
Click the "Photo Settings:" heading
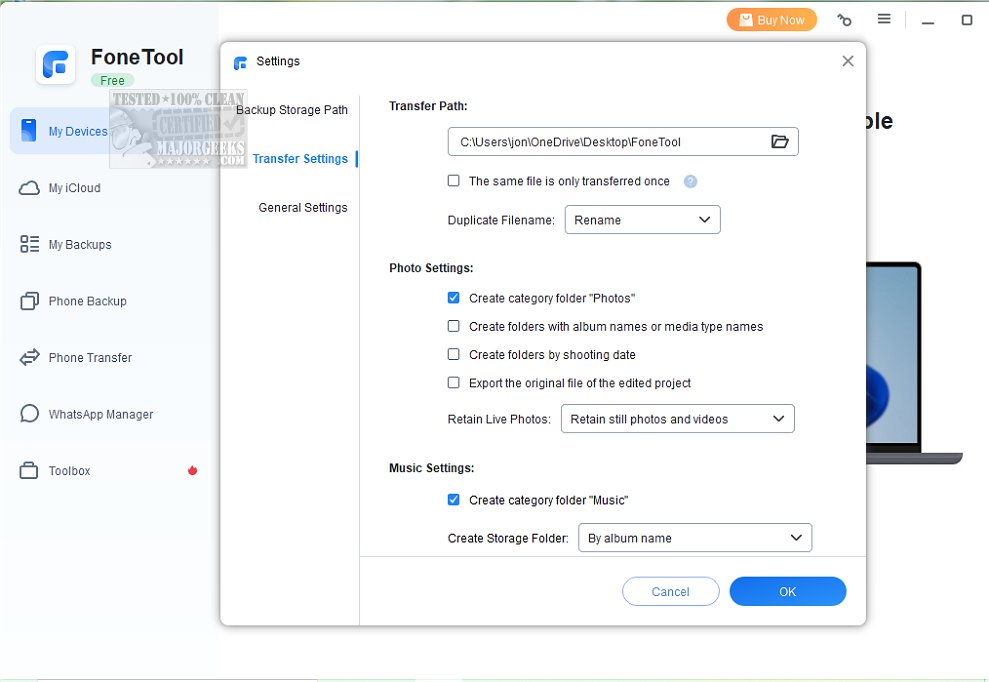click(431, 268)
